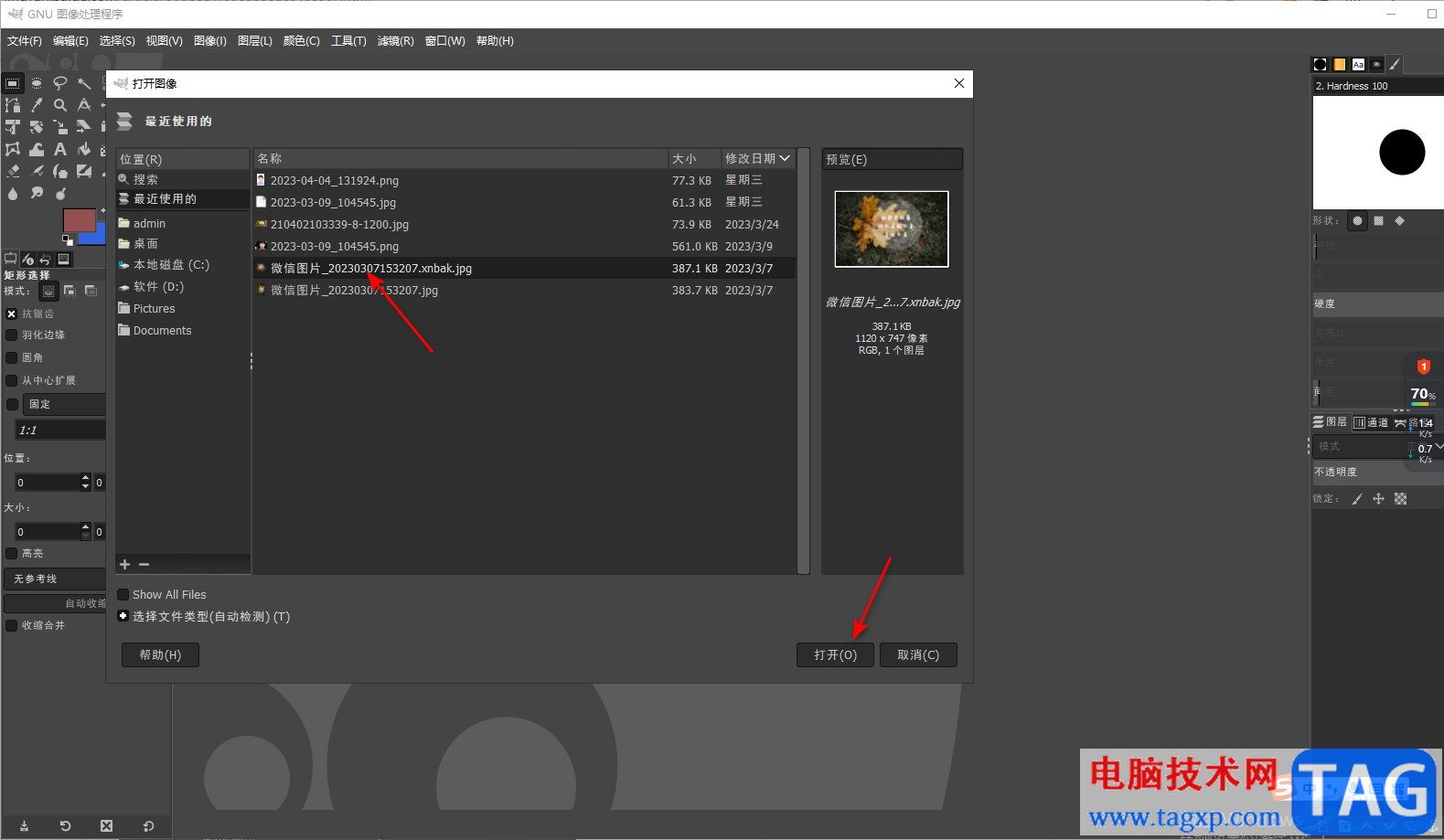Click the lock alpha channel checkerboard icon
Image resolution: width=1444 pixels, height=840 pixels.
(x=1400, y=499)
